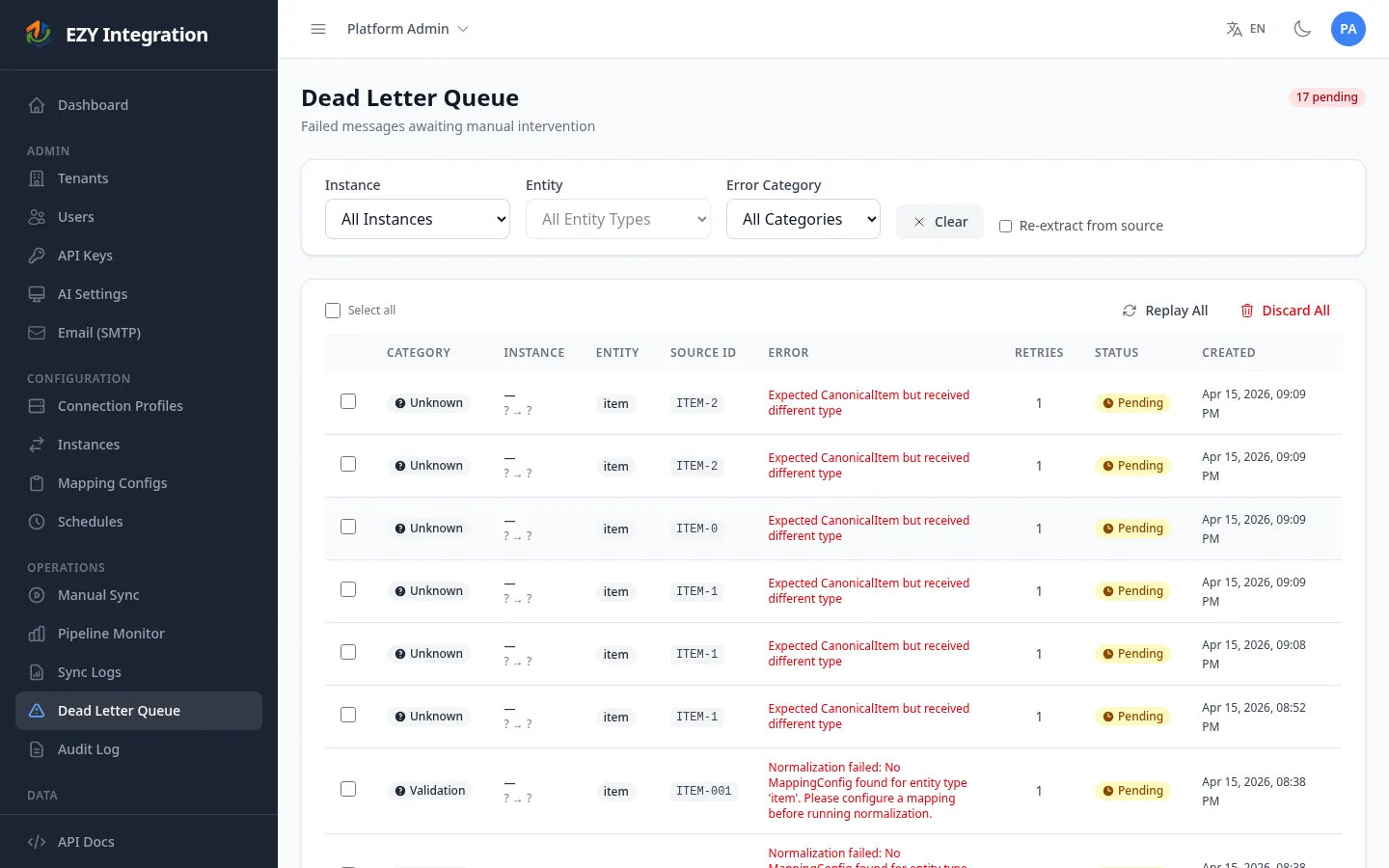Click the Instances arrows icon
1389x868 pixels.
[x=37, y=445]
